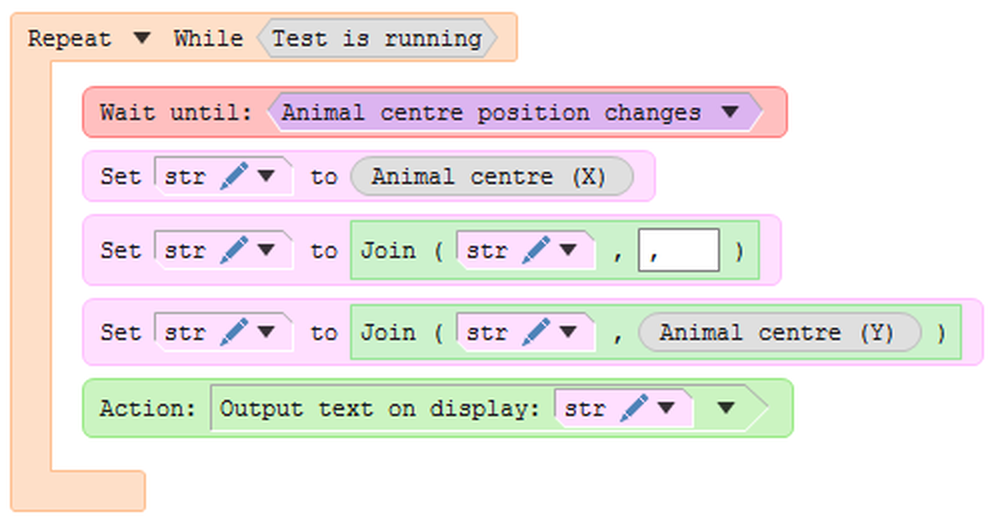The height and width of the screenshot is (530, 998).
Task: Click the comma text field in the Join block
Action: tap(678, 250)
